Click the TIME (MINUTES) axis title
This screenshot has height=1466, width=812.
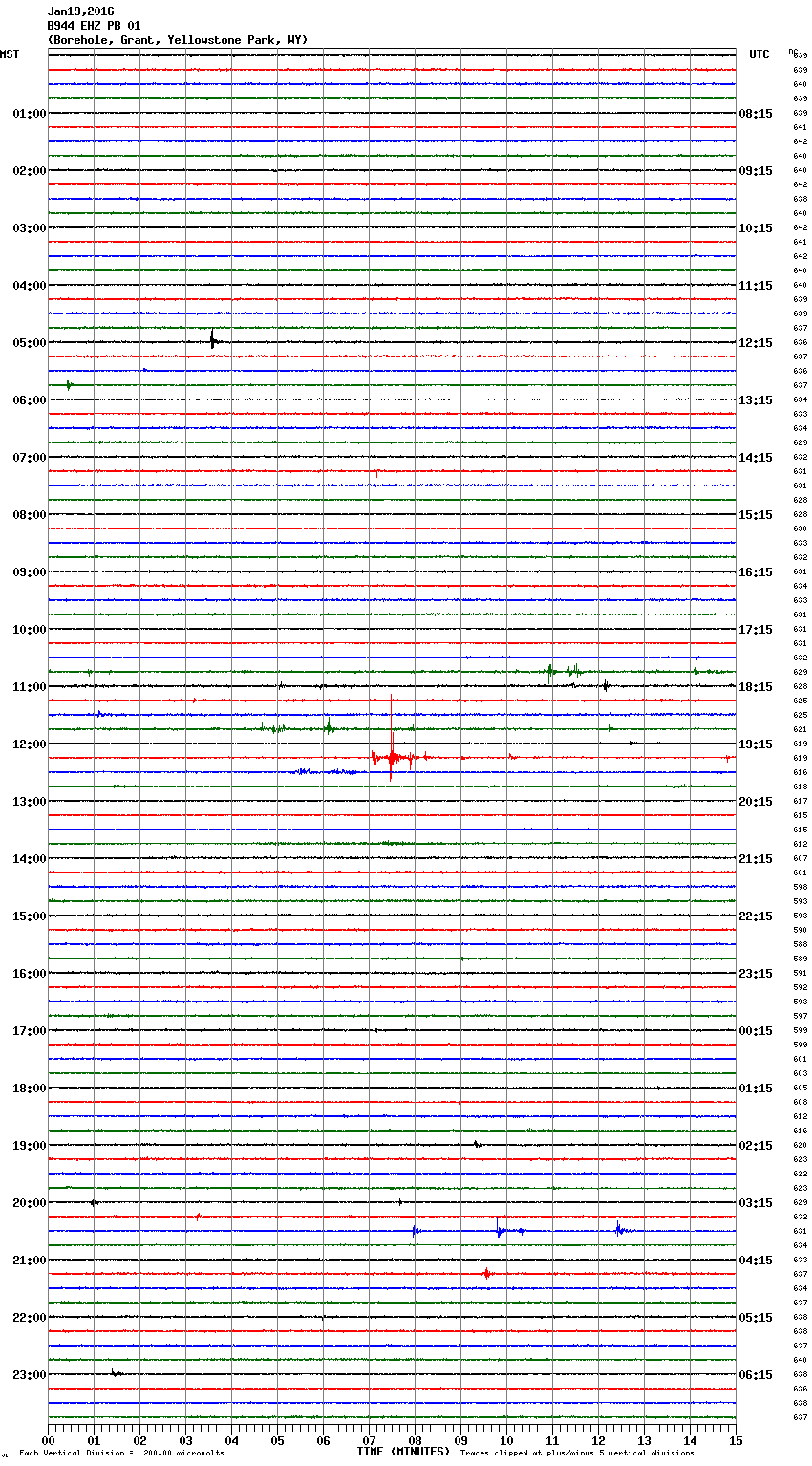(x=403, y=1452)
